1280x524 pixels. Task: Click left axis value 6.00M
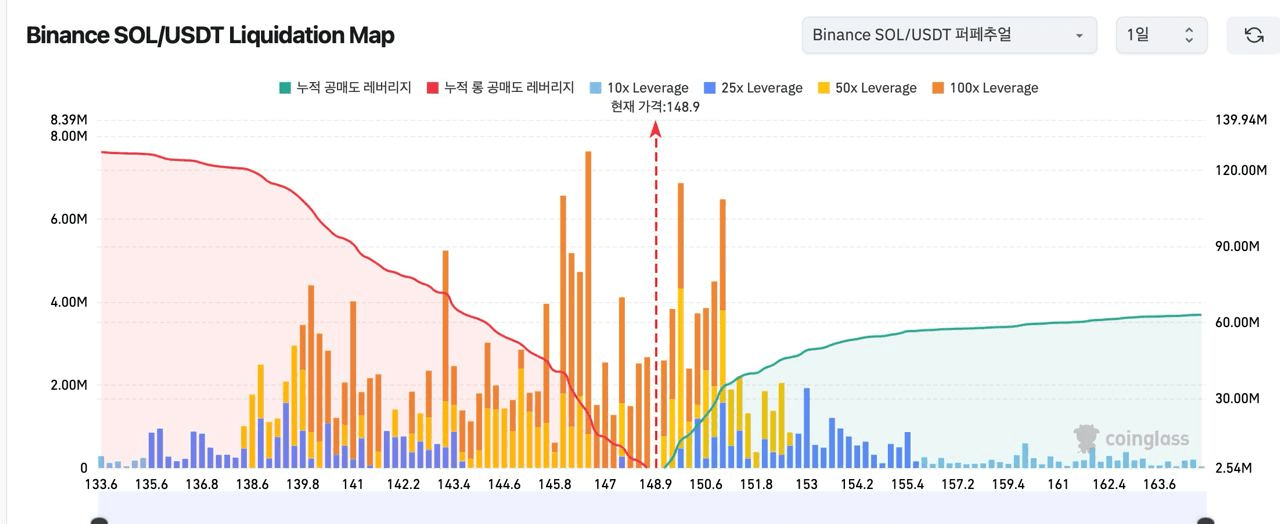69,219
